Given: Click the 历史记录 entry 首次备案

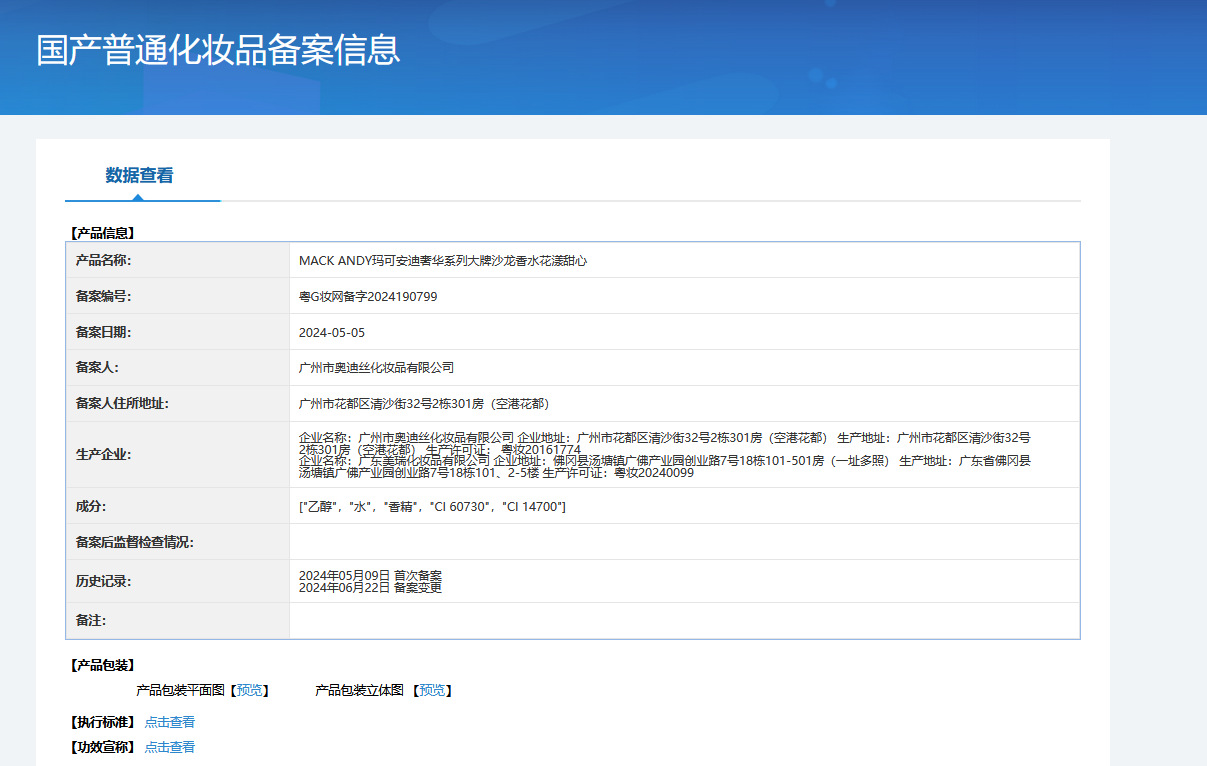Looking at the screenshot, I should click(370, 576).
